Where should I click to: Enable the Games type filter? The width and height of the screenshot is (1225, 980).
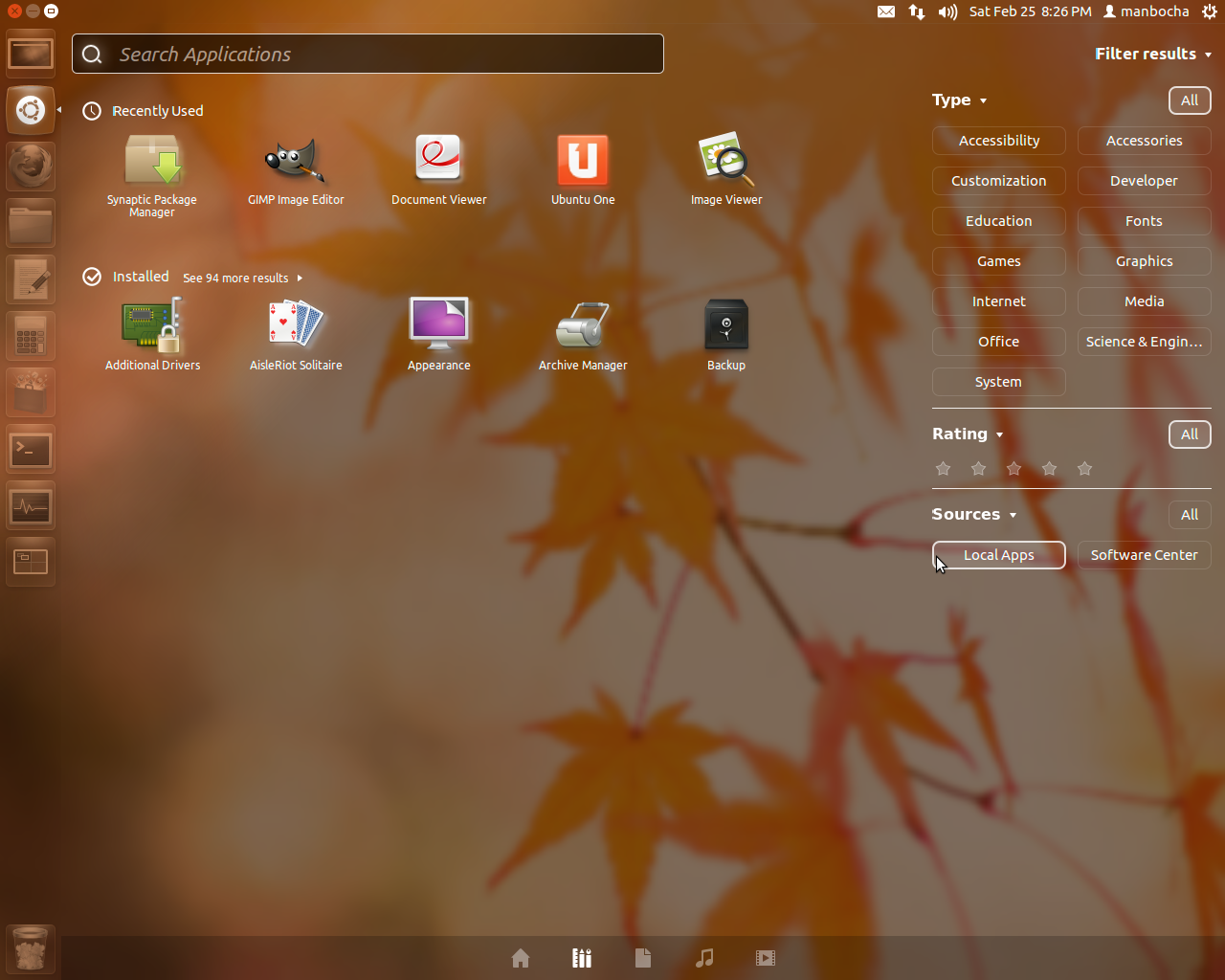pyautogui.click(x=998, y=261)
